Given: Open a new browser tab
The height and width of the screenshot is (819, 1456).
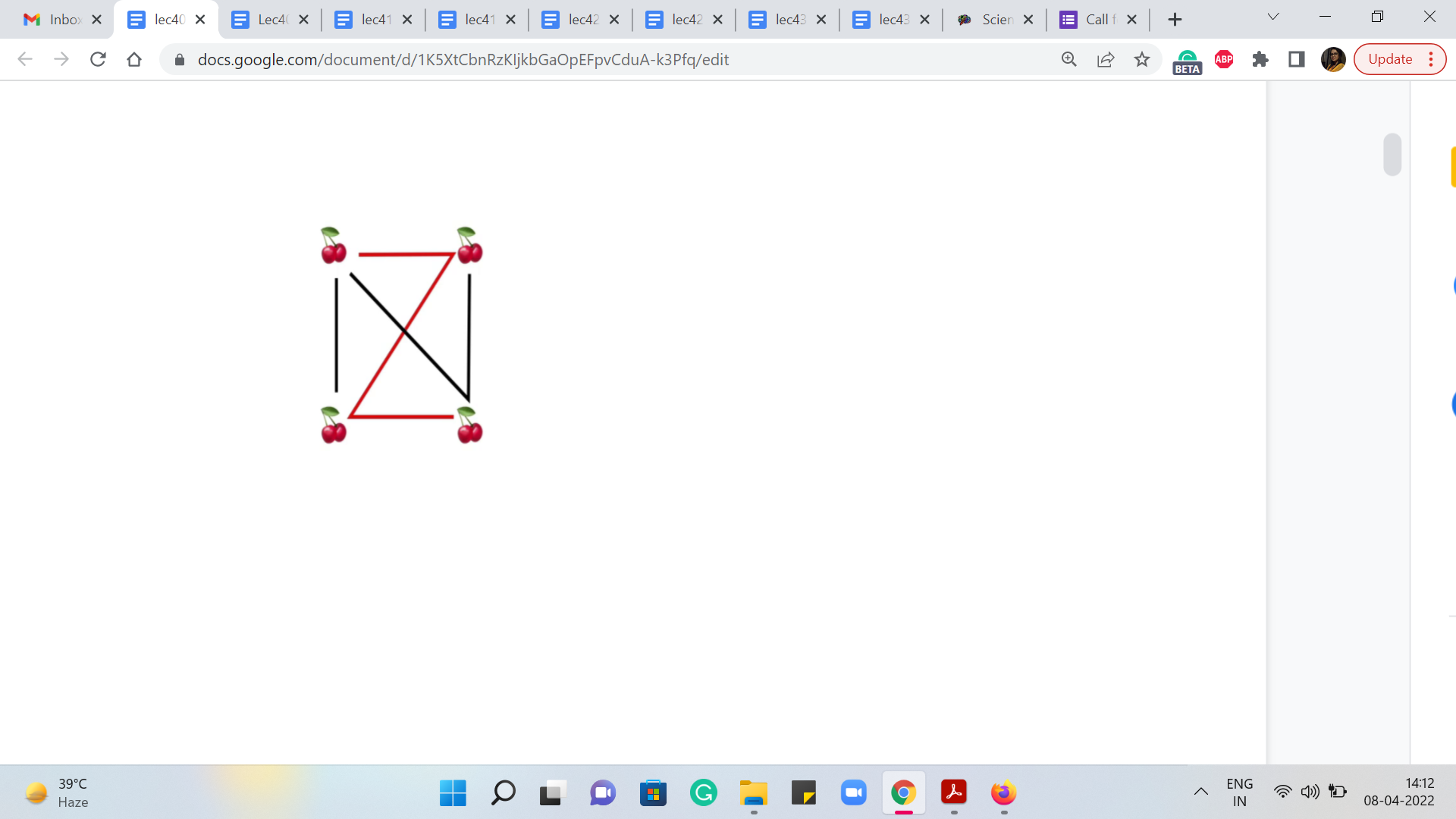Looking at the screenshot, I should (1175, 20).
